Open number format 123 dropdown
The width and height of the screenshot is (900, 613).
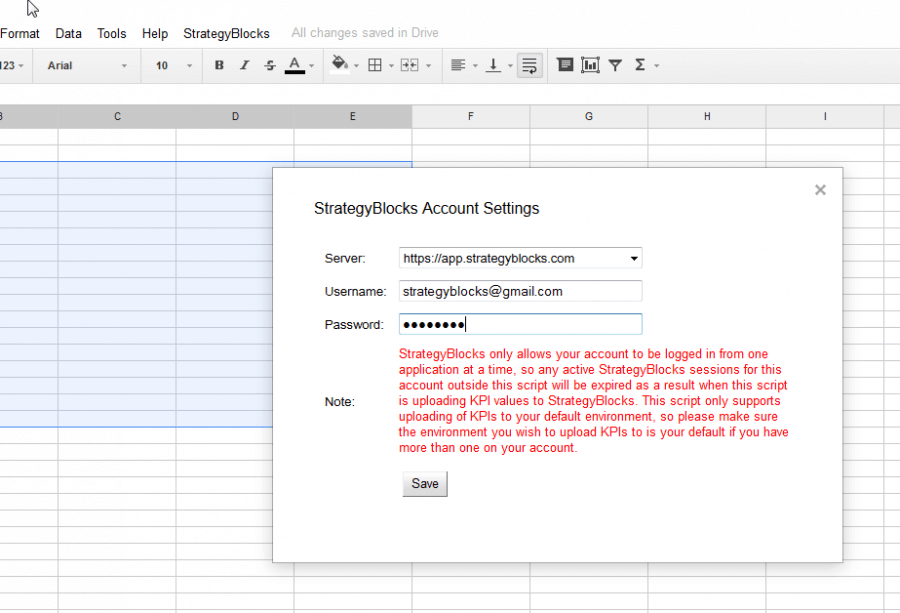(x=11, y=65)
